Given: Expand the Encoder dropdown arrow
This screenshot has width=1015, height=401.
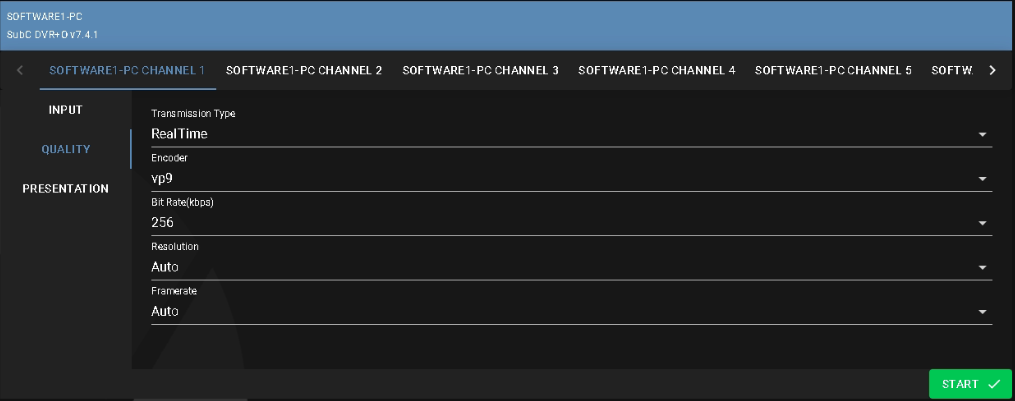Looking at the screenshot, I should click(x=982, y=179).
